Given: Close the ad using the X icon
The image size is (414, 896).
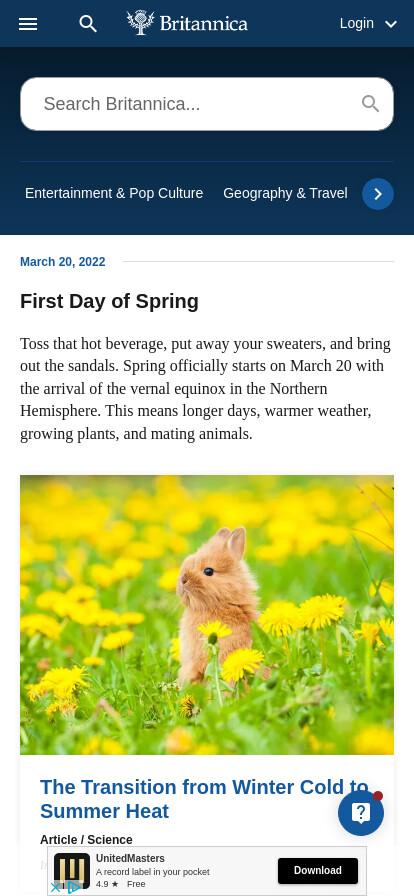Looking at the screenshot, I should point(55,887).
